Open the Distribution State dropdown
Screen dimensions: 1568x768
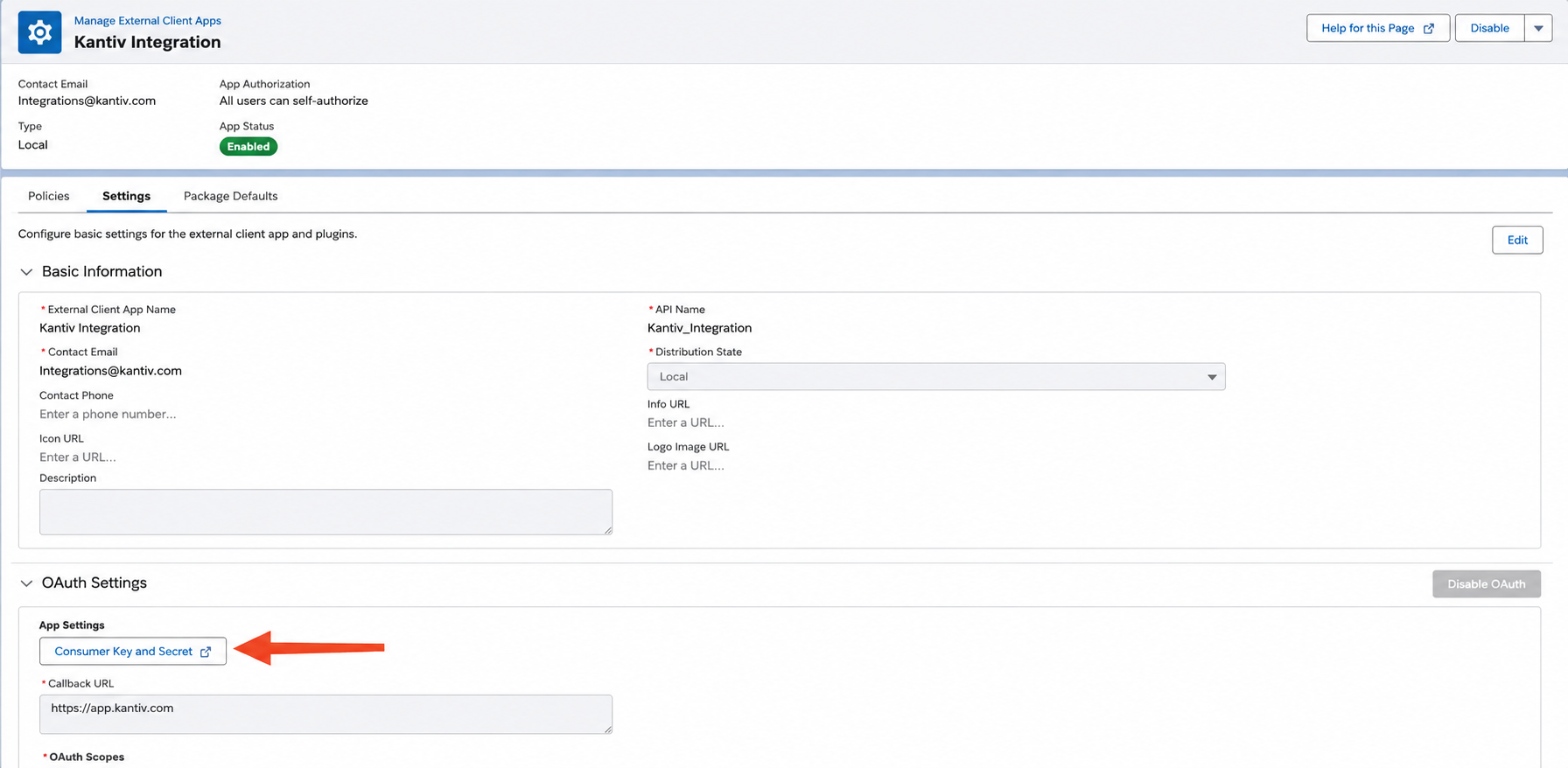click(x=936, y=377)
